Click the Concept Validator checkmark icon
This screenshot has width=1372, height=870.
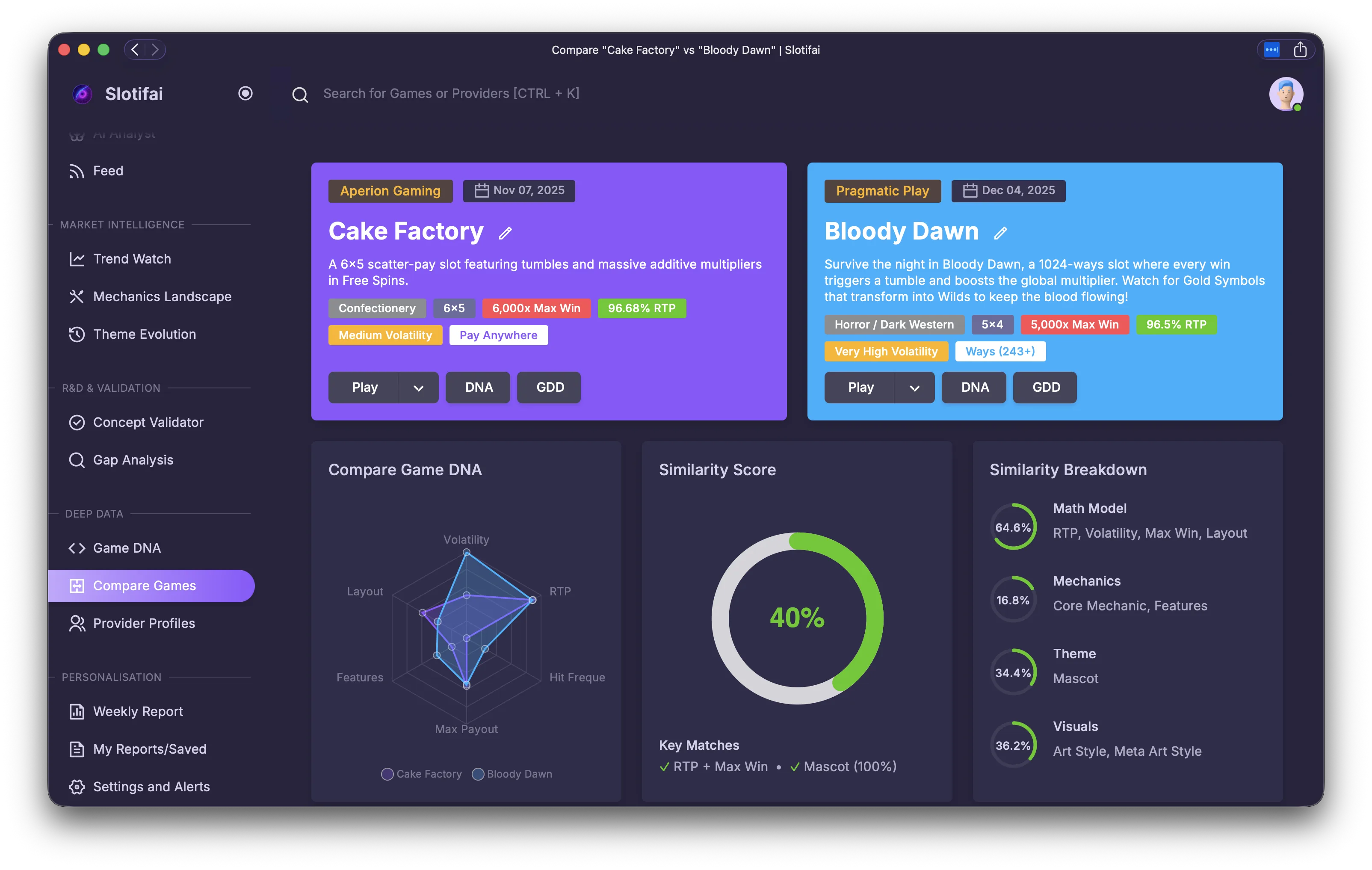click(x=77, y=422)
